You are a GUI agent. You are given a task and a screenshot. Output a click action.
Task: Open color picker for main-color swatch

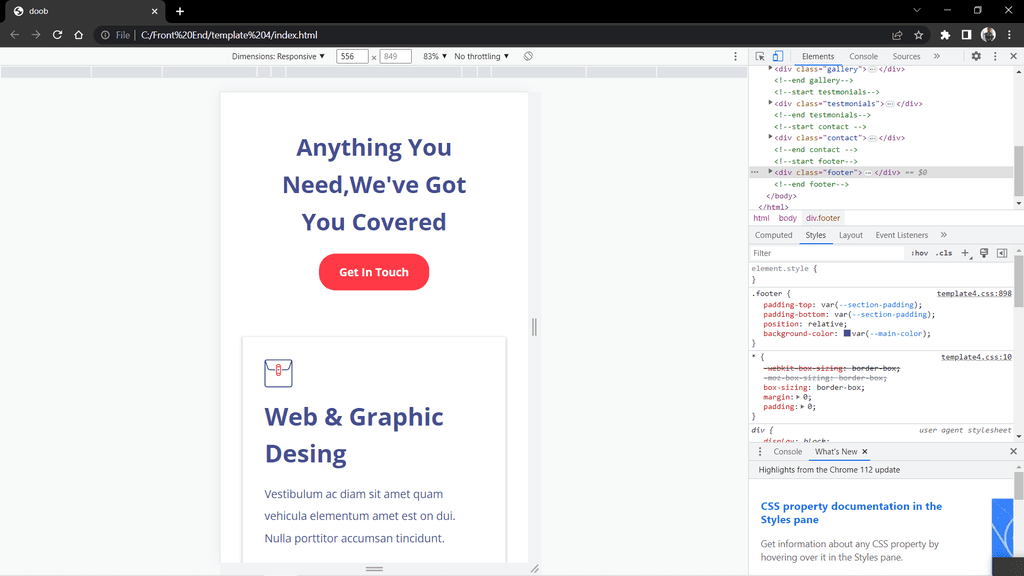coord(847,334)
